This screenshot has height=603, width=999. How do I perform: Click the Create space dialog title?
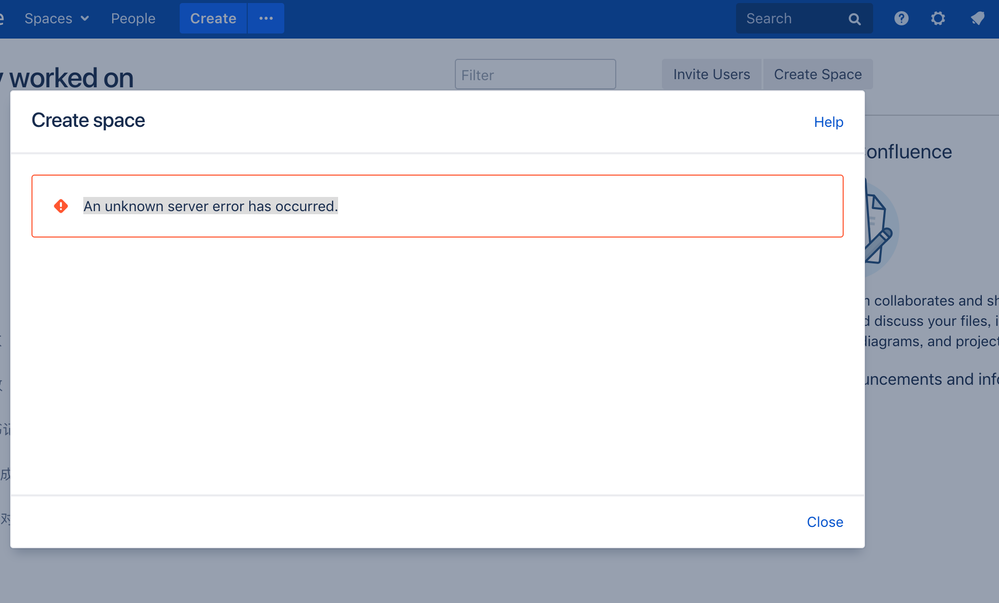(89, 120)
